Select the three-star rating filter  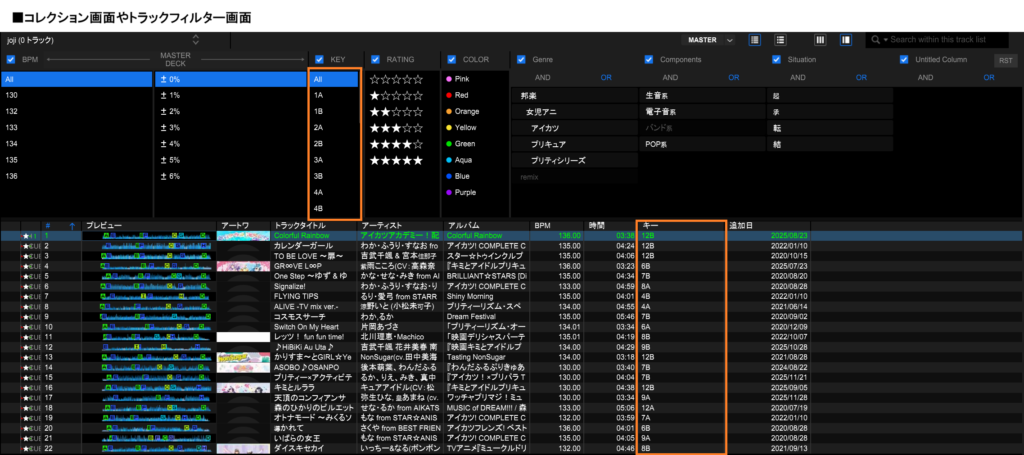pyautogui.click(x=397, y=127)
